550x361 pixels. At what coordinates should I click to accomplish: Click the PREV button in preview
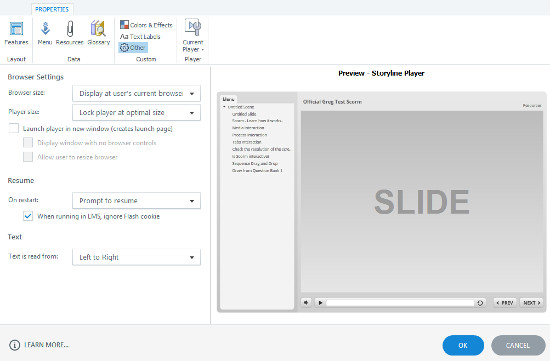point(505,302)
